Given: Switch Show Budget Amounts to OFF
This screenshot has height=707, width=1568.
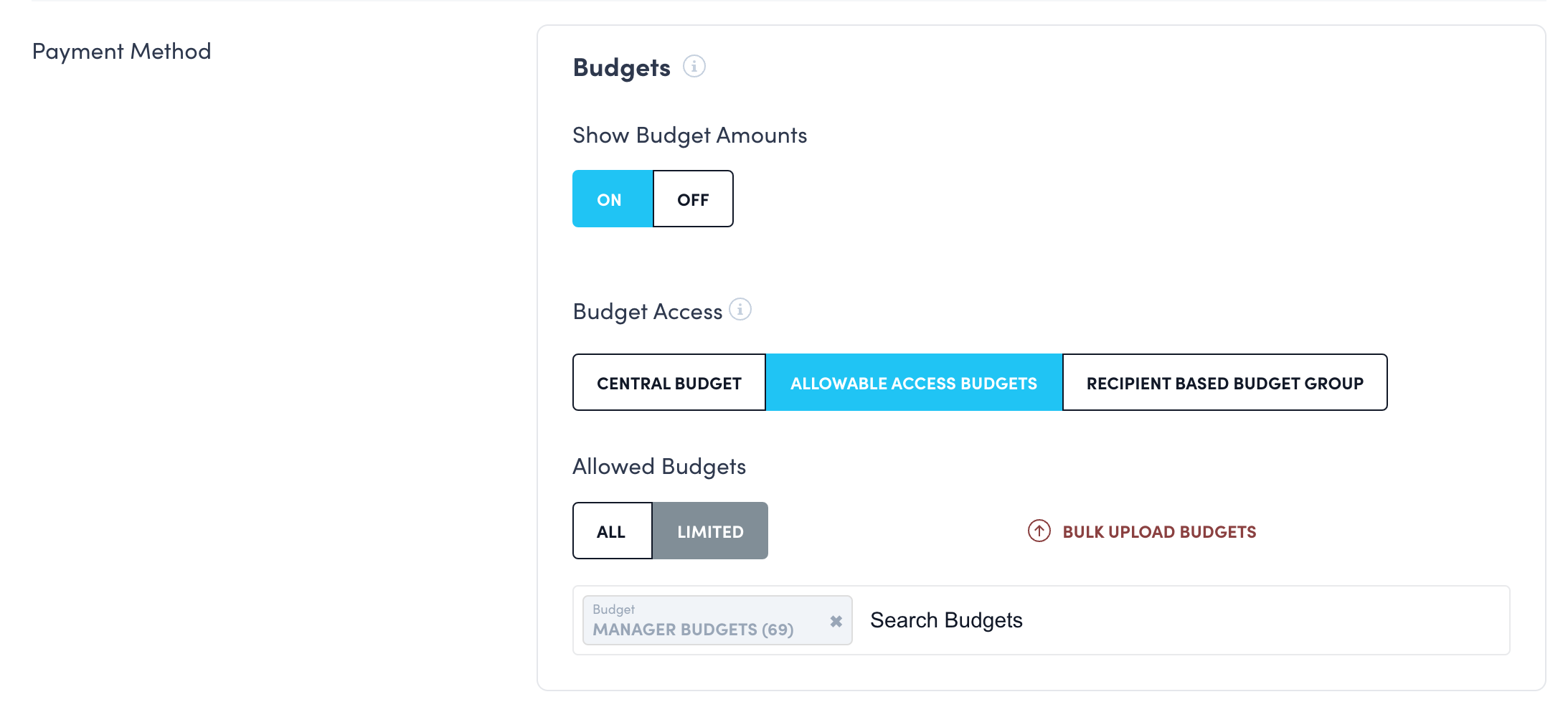Looking at the screenshot, I should click(693, 199).
